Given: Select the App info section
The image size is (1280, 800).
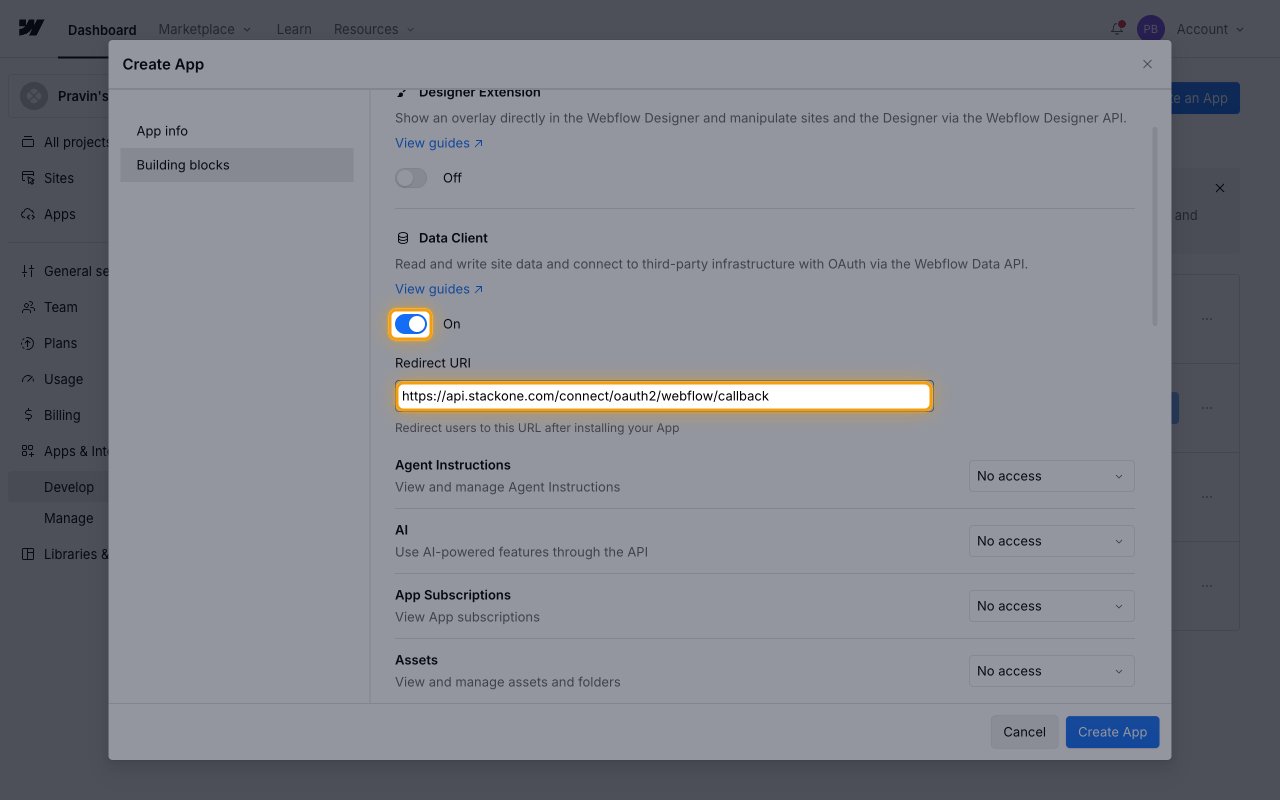Looking at the screenshot, I should point(237,131).
